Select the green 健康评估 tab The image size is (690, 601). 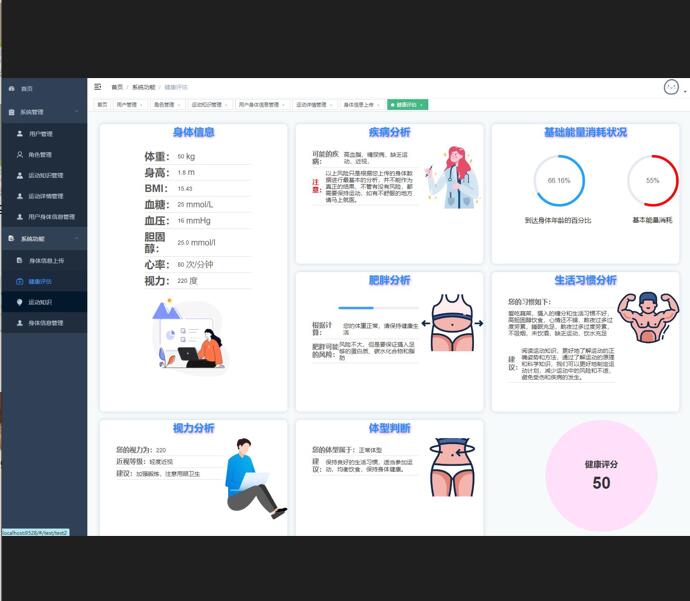point(407,105)
